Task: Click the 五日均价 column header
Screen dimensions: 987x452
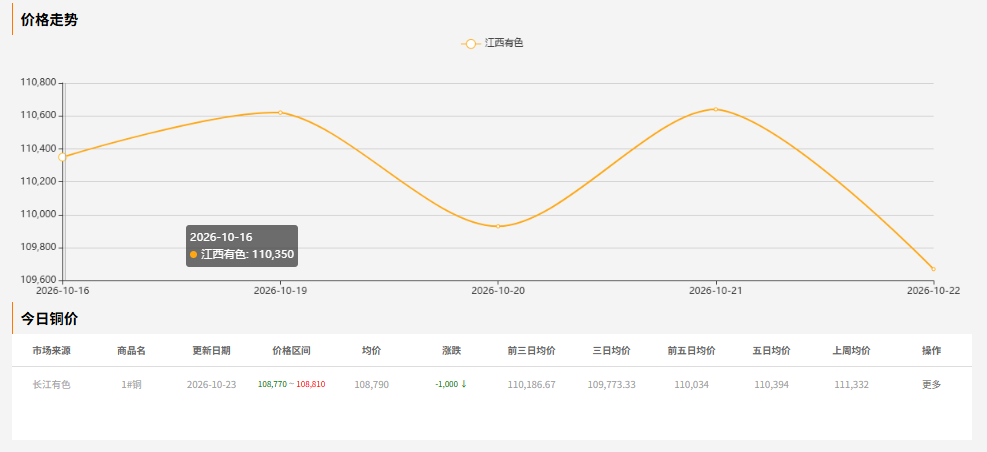Action: click(772, 351)
